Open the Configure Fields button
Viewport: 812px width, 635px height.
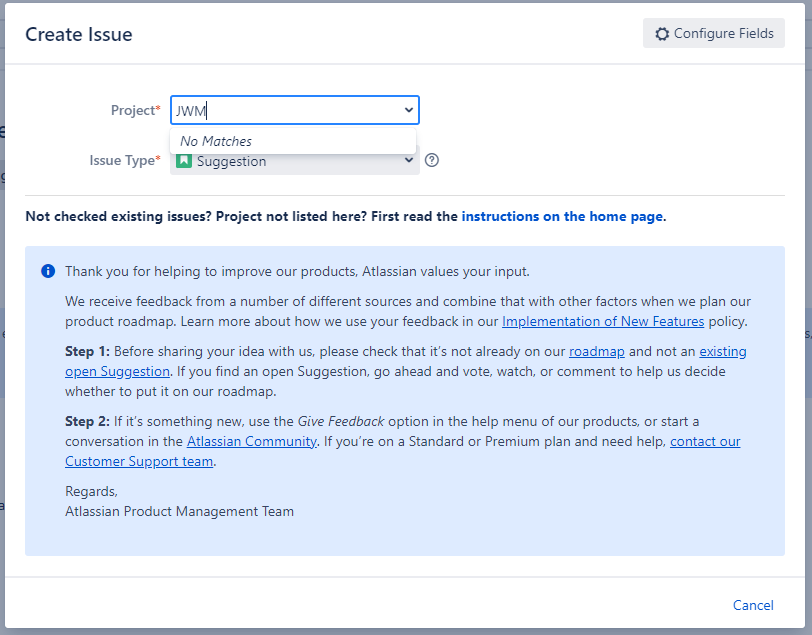pos(714,34)
